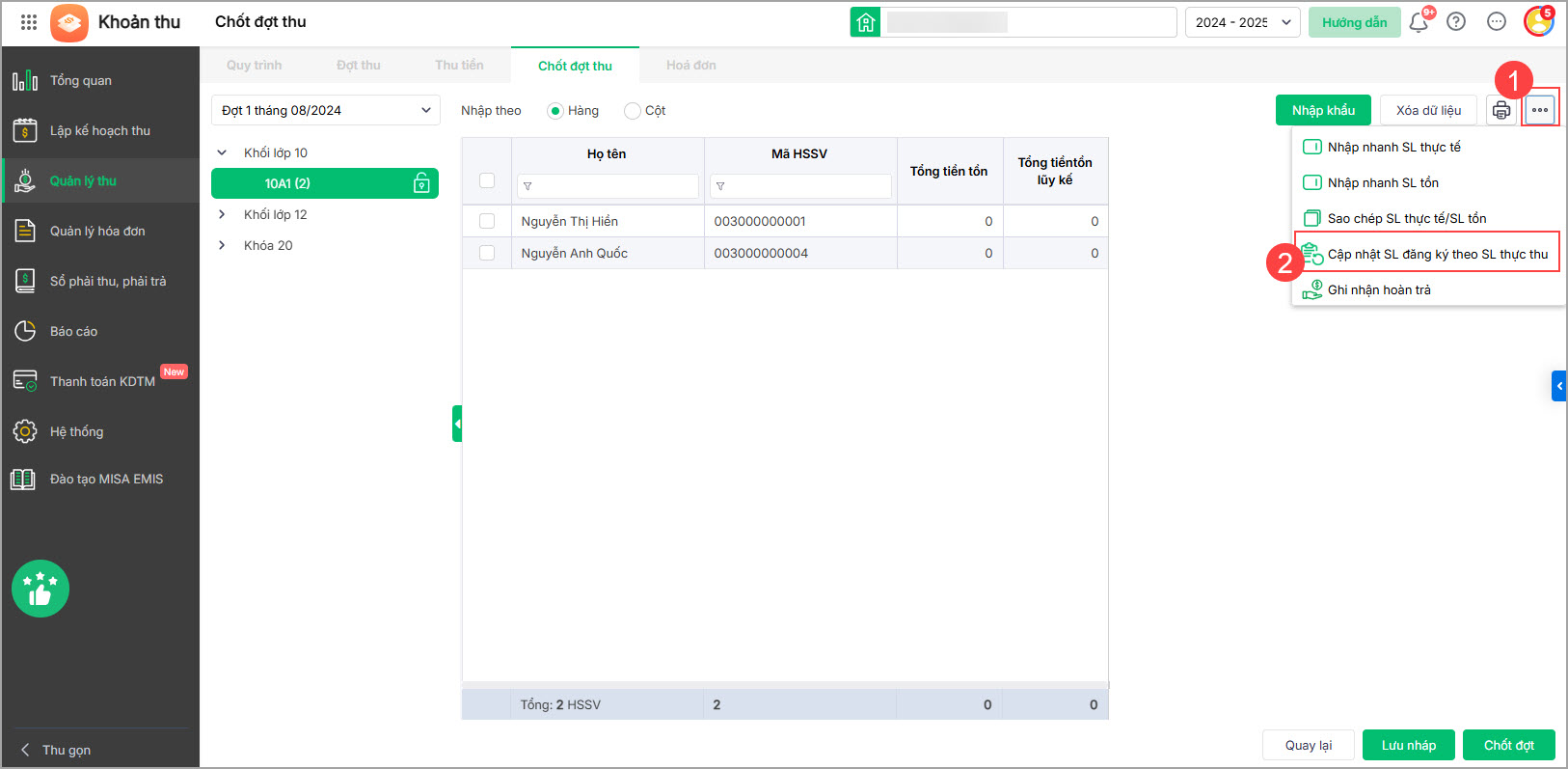
Task: Switch to the Thu tiền tab
Action: point(459,66)
